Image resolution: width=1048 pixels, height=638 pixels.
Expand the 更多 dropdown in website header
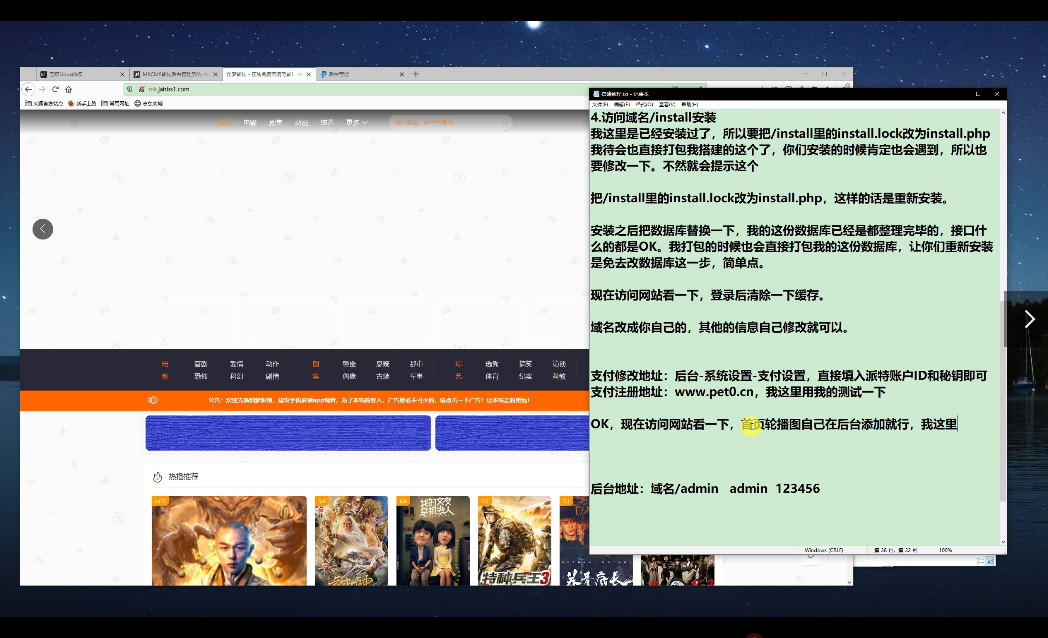click(356, 122)
